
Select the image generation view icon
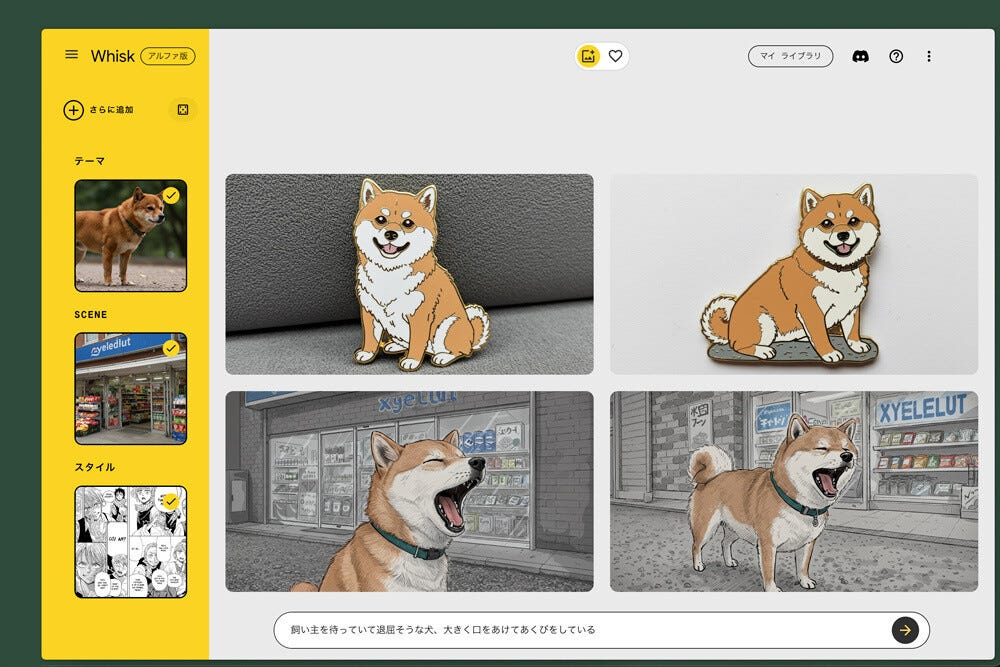589,56
